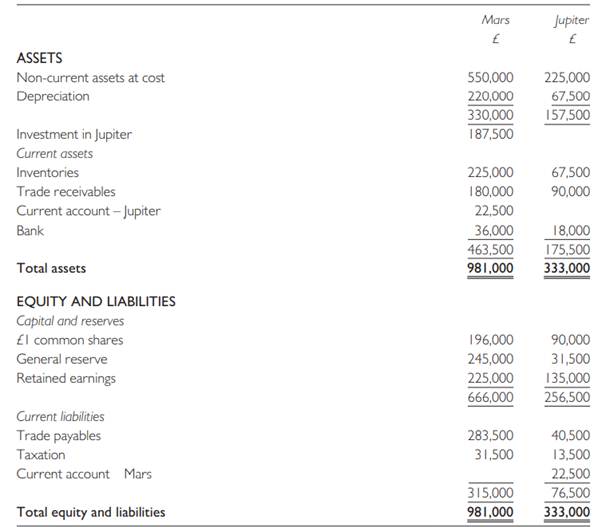Screen dimensions: 602x527
Task: Click the 550,000 value for Mars
Action: tap(491, 77)
